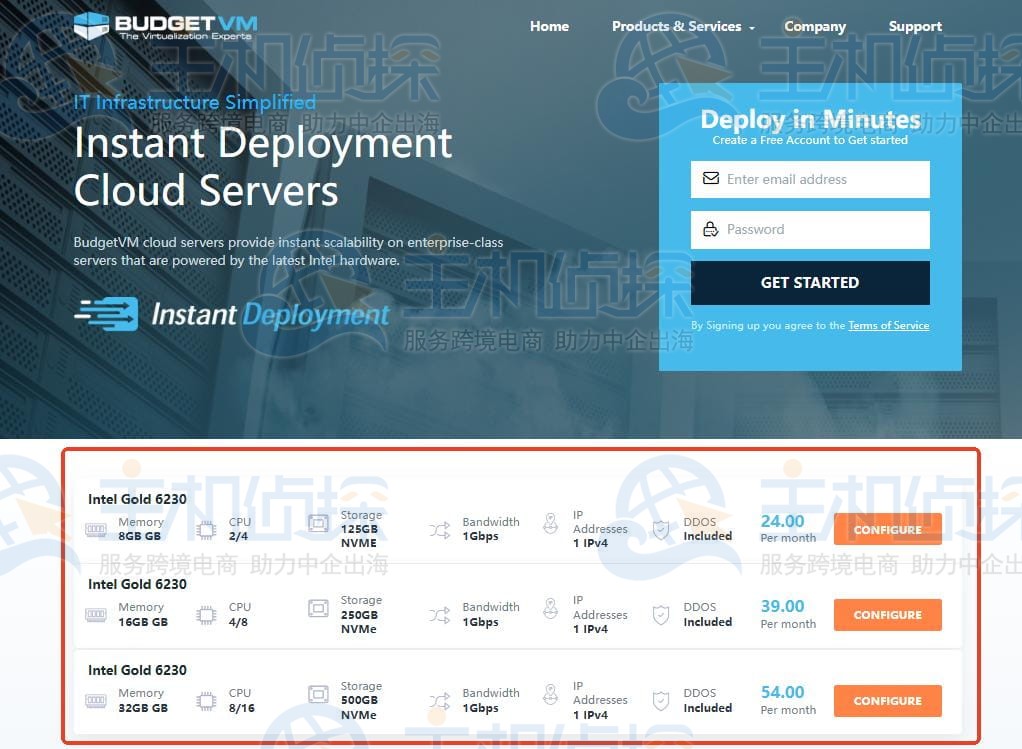1022x749 pixels.
Task: Configure the 54.00 per month plan
Action: tap(887, 701)
